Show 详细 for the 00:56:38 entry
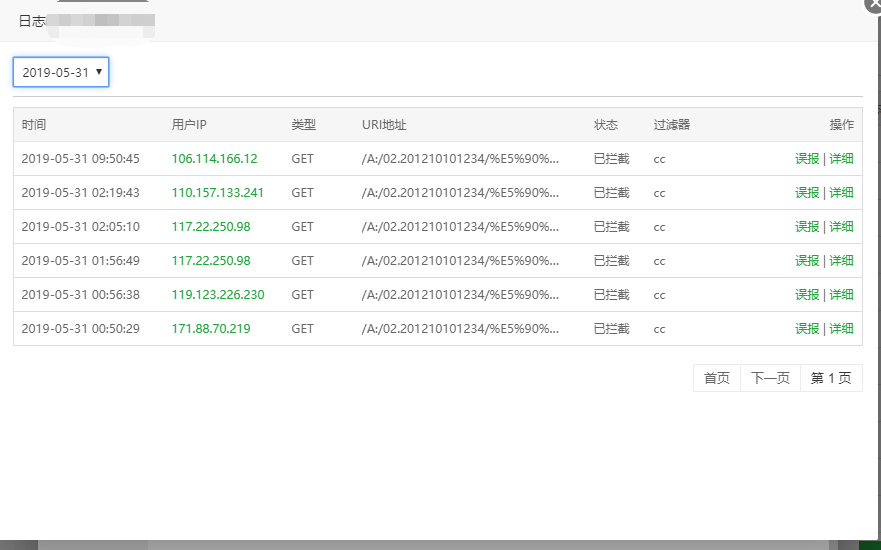Viewport: 881px width, 550px height. pyautogui.click(x=841, y=295)
